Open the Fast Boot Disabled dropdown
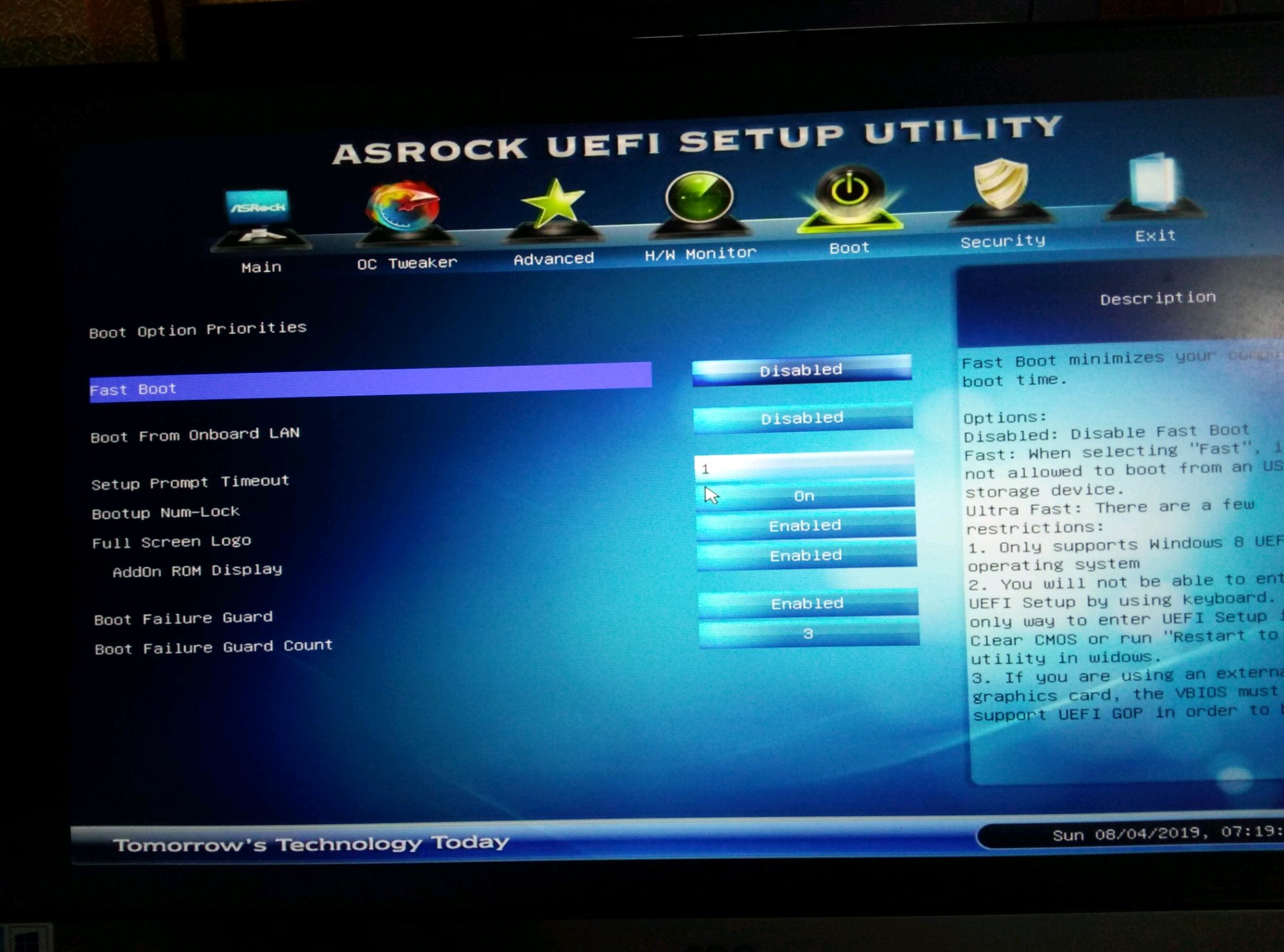The height and width of the screenshot is (952, 1284). point(802,370)
